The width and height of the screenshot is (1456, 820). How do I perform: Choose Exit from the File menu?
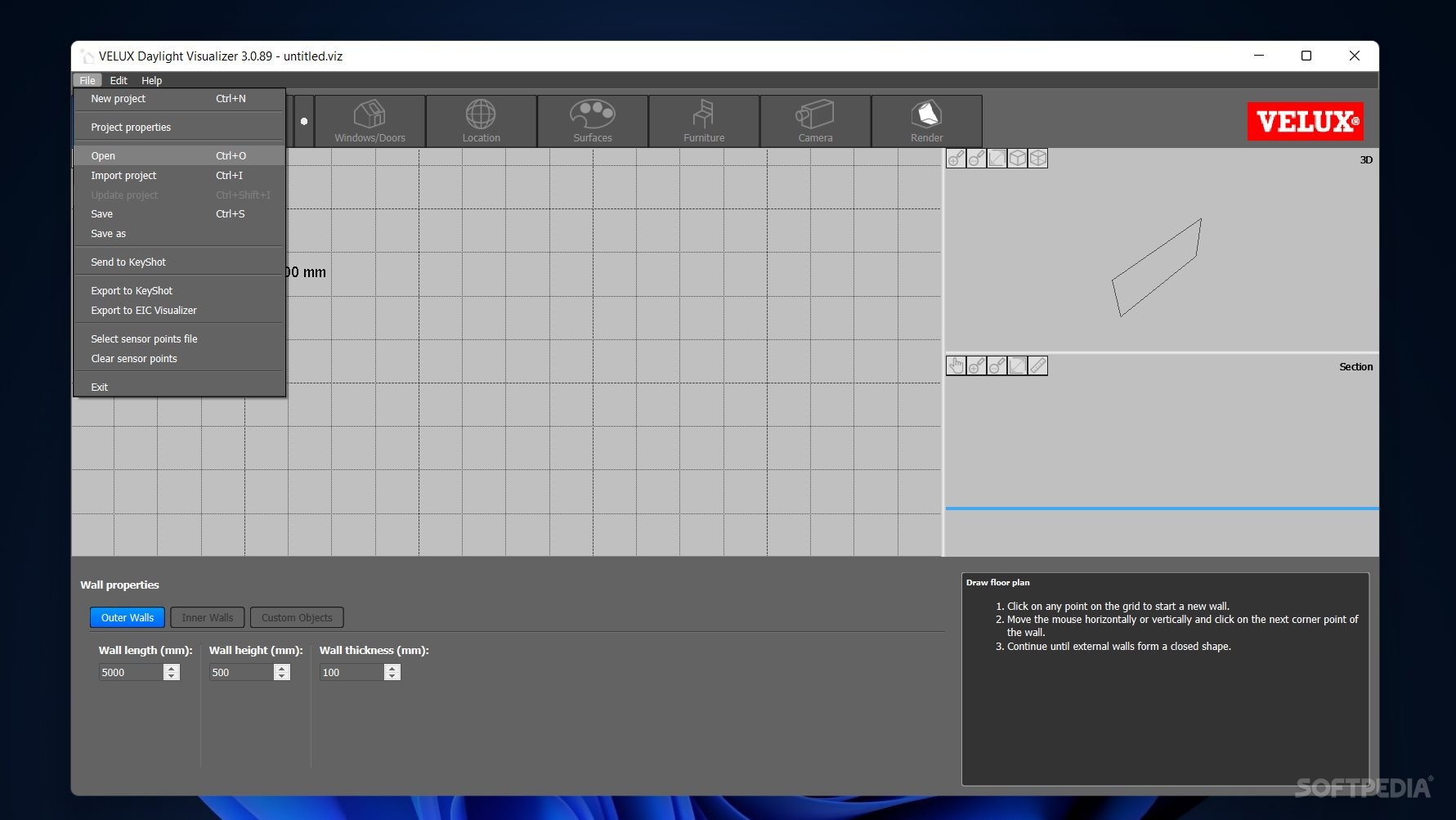pos(179,387)
